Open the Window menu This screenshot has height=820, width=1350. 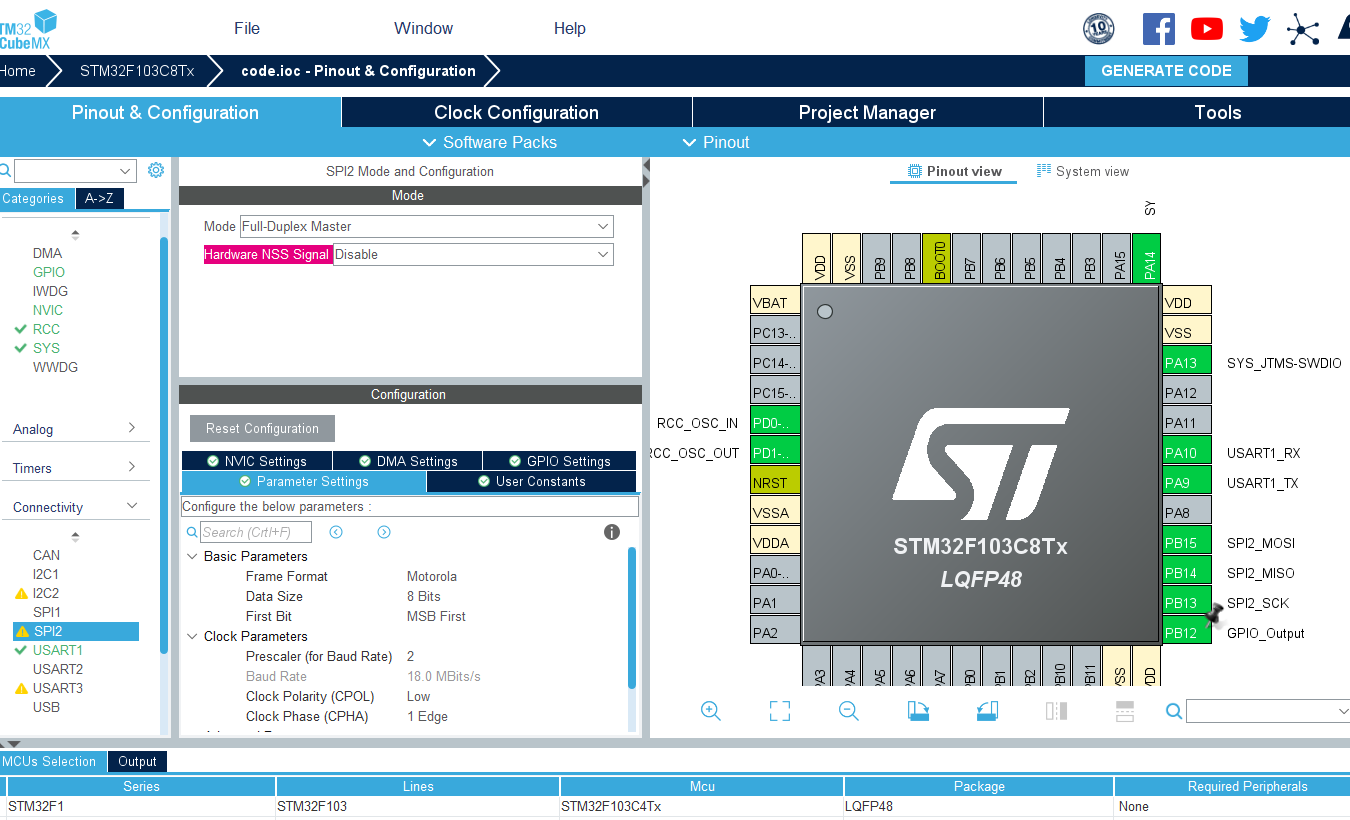tap(423, 28)
